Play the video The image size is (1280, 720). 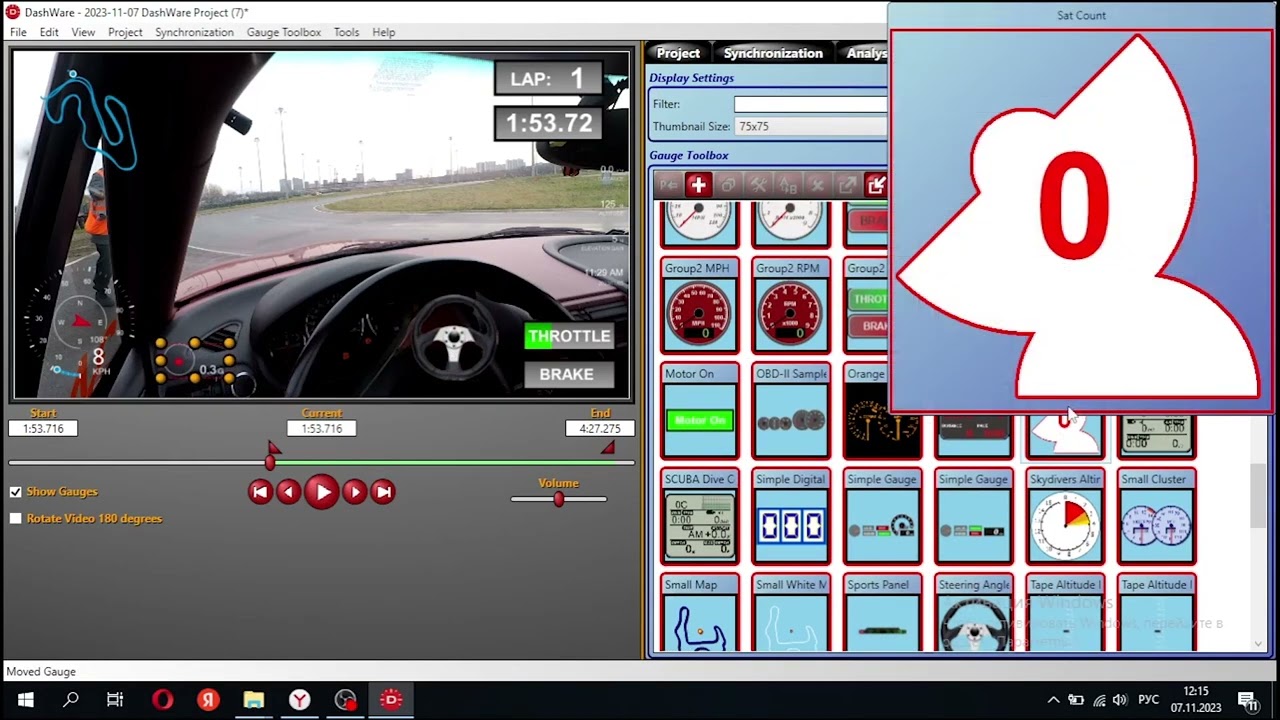pyautogui.click(x=322, y=491)
